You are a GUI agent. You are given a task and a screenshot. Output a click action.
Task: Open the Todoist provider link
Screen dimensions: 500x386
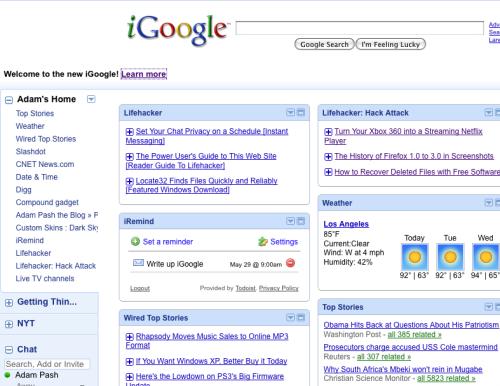tap(246, 288)
